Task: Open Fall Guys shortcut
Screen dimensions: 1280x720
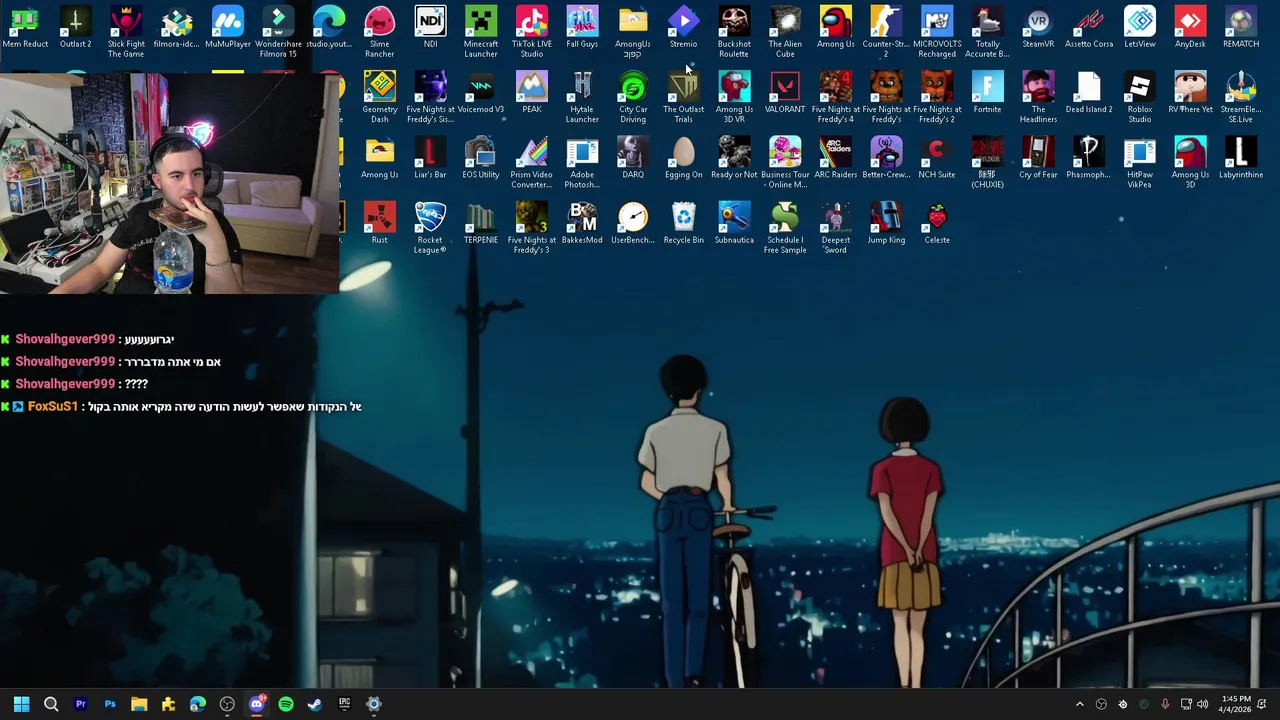Action: 582,28
